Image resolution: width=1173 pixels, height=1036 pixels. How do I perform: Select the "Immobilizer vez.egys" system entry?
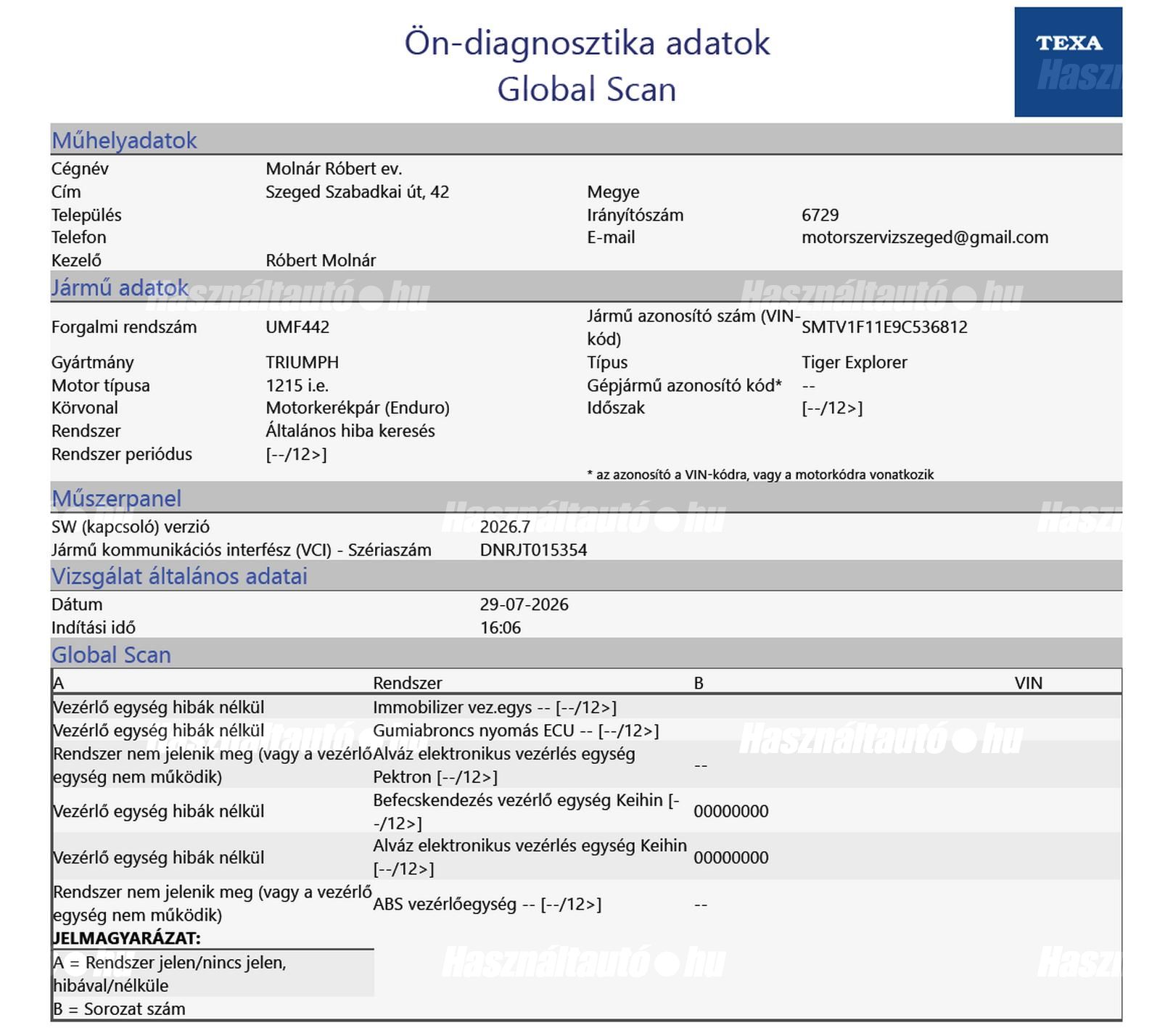pyautogui.click(x=495, y=708)
